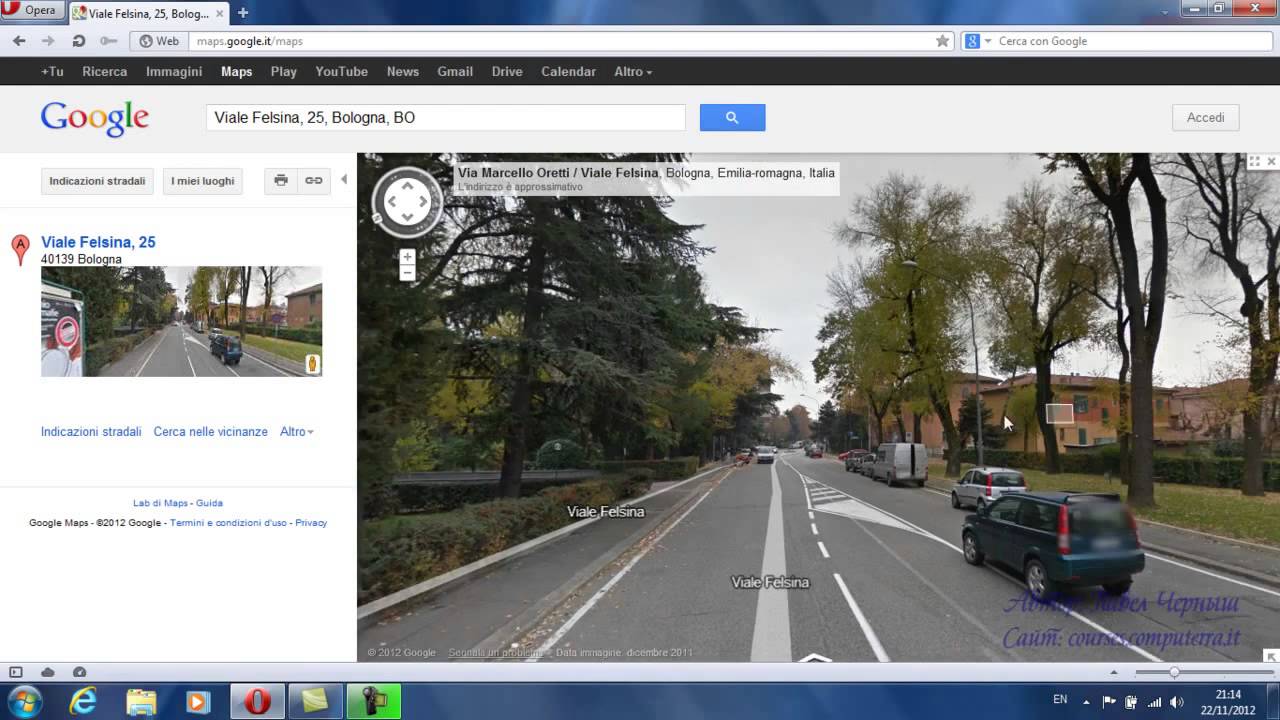Viewport: 1280px width, 720px height.
Task: Open YouTube from Google top bar
Action: [341, 72]
